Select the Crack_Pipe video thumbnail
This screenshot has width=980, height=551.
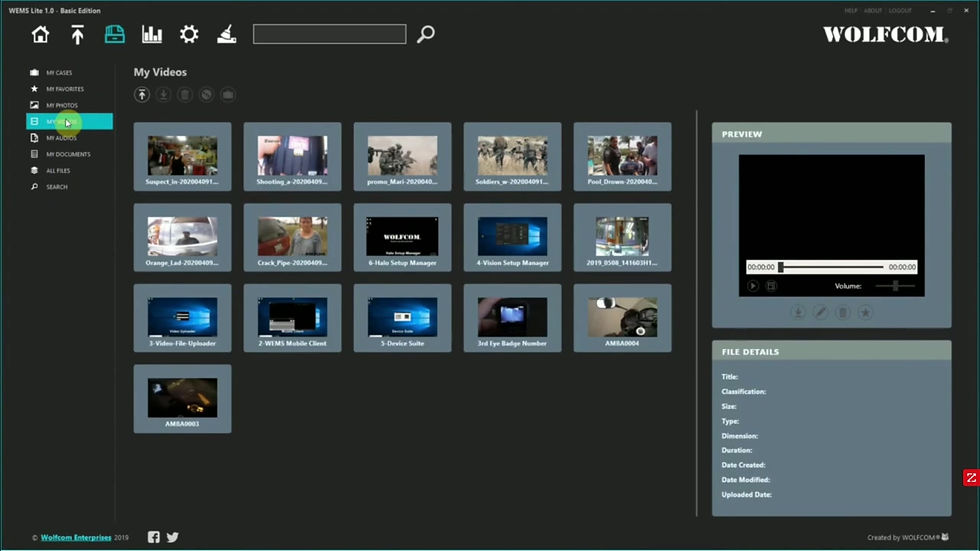[x=292, y=237]
